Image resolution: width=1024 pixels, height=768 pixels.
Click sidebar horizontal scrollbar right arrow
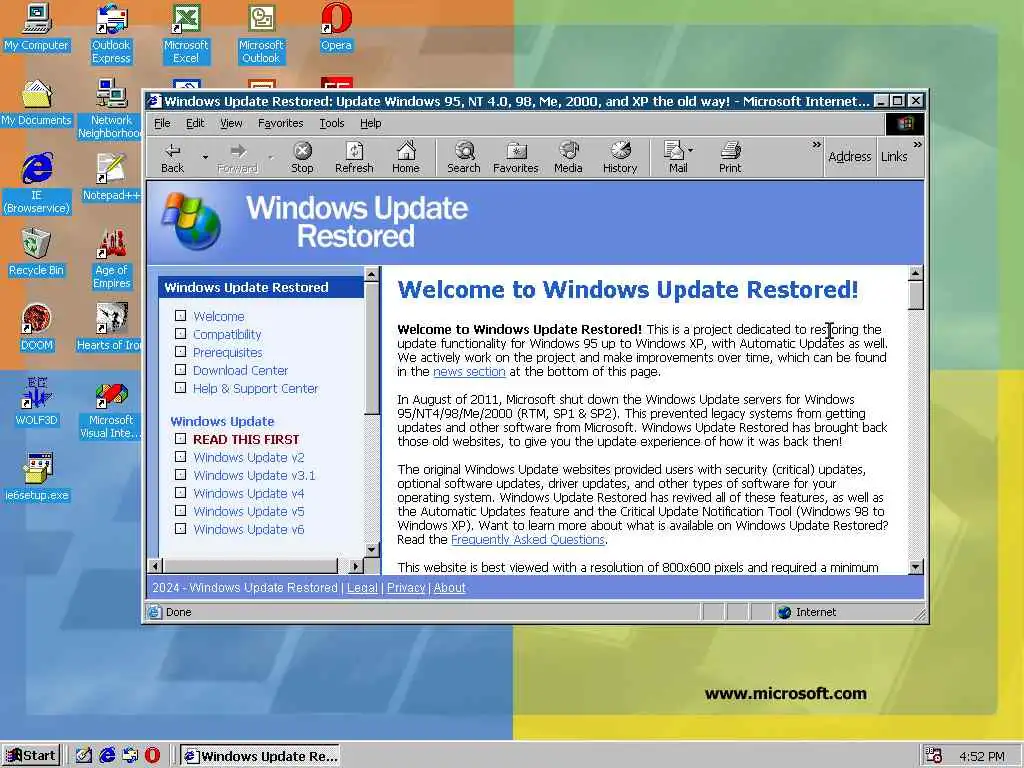pyautogui.click(x=356, y=566)
